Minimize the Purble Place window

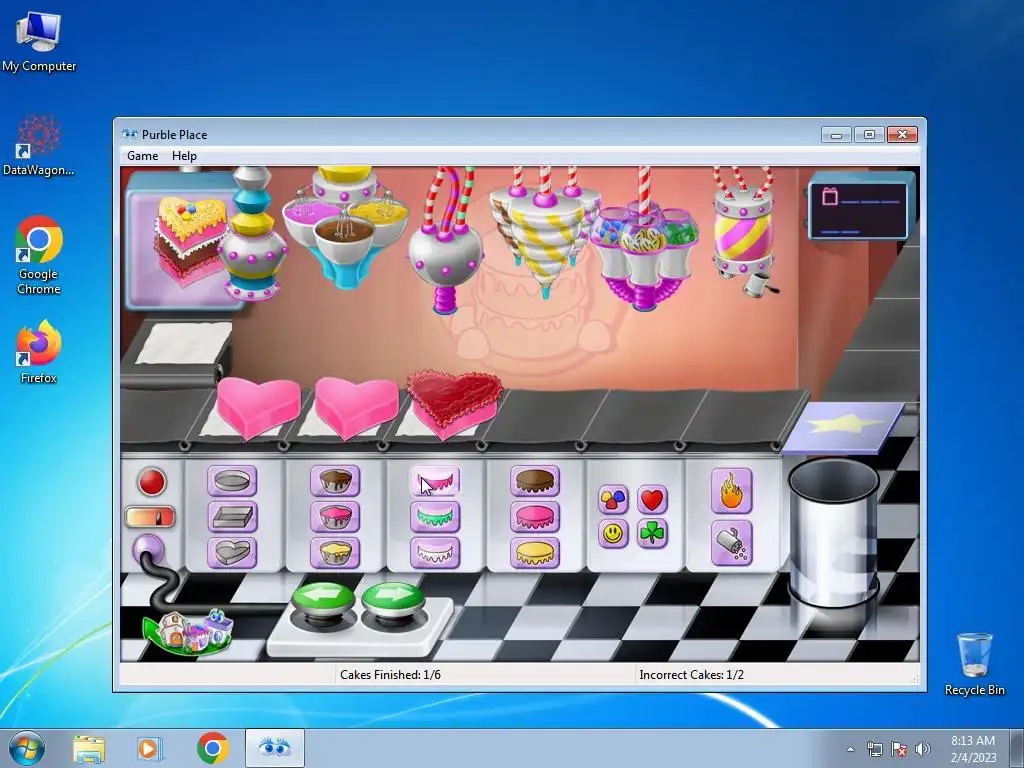coord(837,135)
